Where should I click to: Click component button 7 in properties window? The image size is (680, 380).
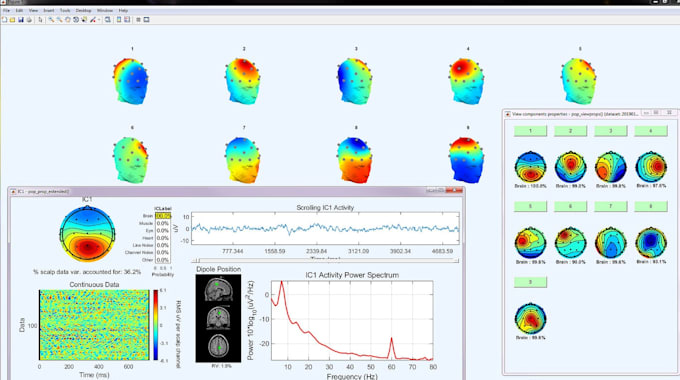point(611,206)
